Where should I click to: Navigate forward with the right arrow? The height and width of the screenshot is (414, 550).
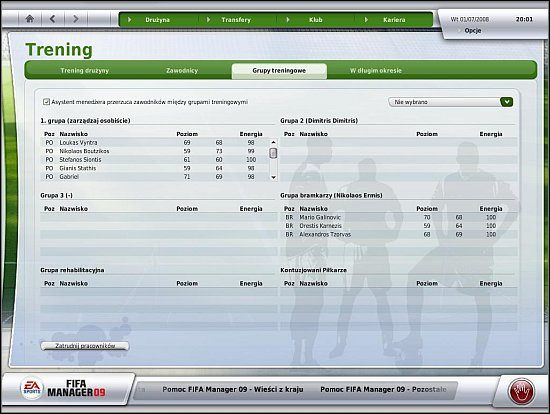(76, 19)
